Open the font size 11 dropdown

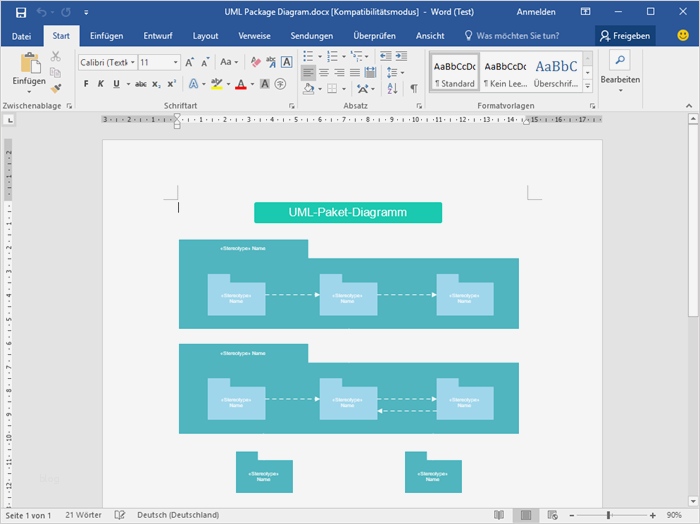175,62
